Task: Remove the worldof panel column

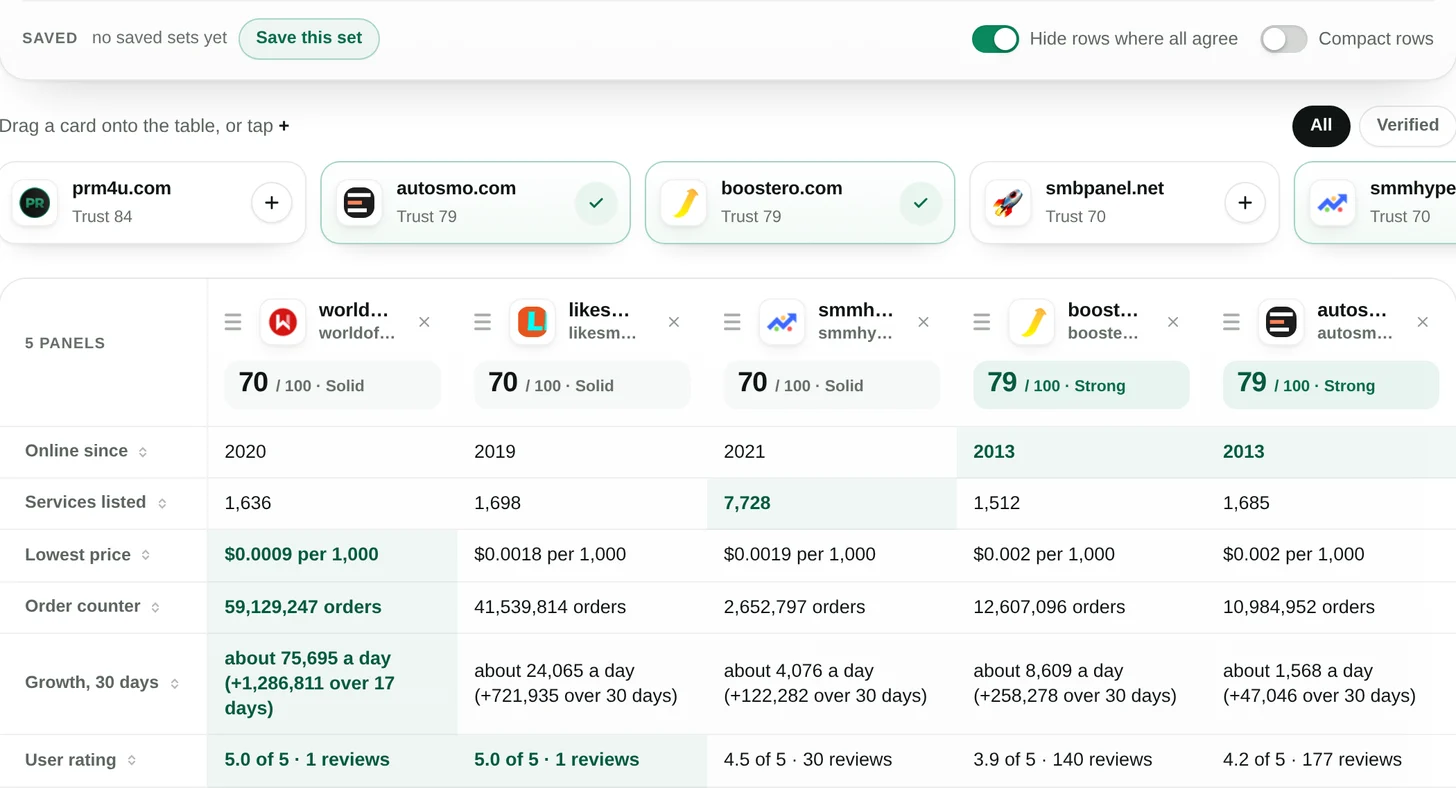Action: (x=424, y=322)
